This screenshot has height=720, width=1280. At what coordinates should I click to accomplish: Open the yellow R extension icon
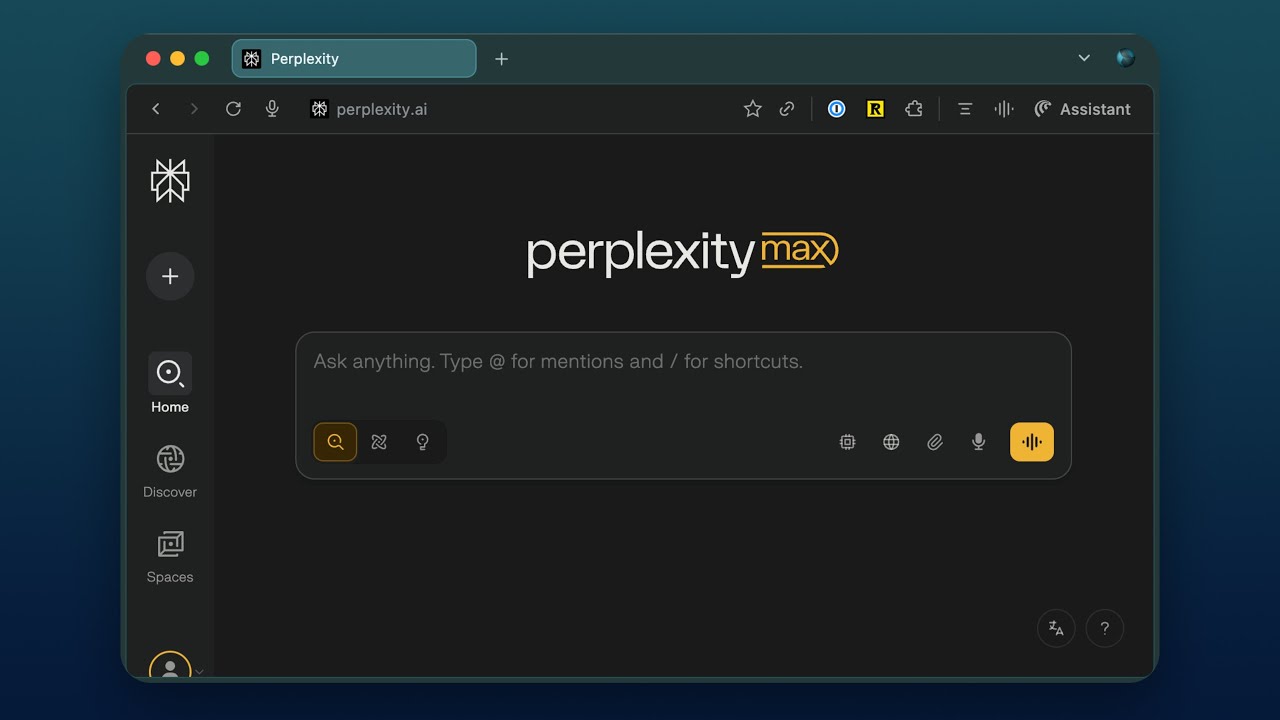875,109
